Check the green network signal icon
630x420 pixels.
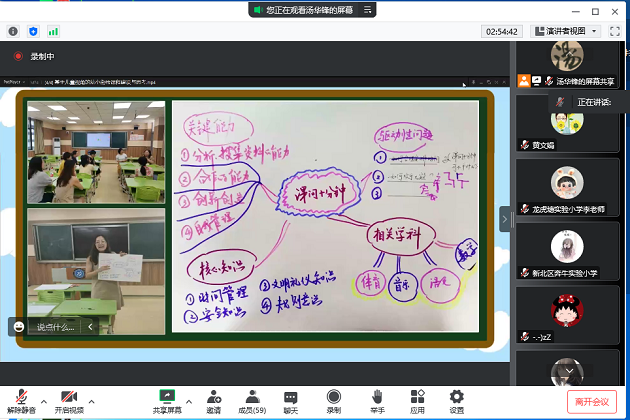point(53,31)
